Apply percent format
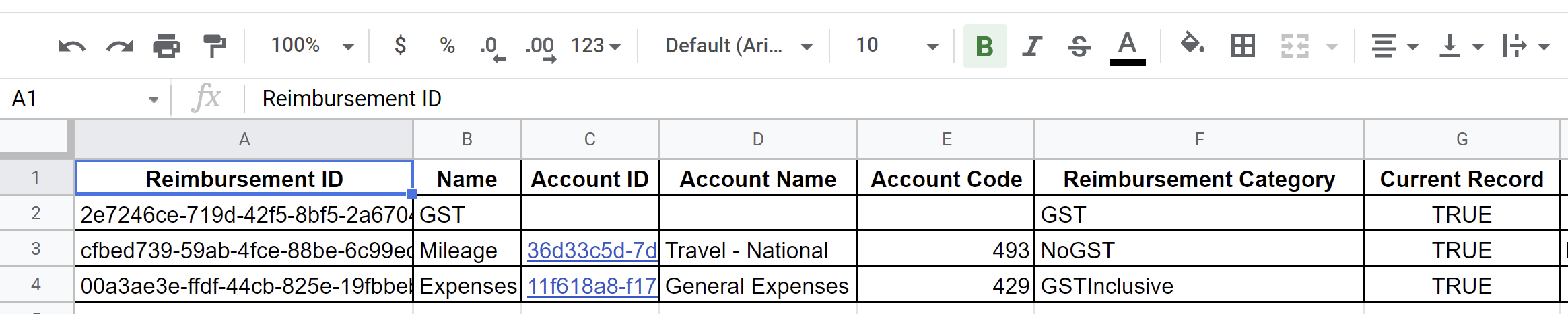Screen dimensions: 1568x314 (x=447, y=46)
